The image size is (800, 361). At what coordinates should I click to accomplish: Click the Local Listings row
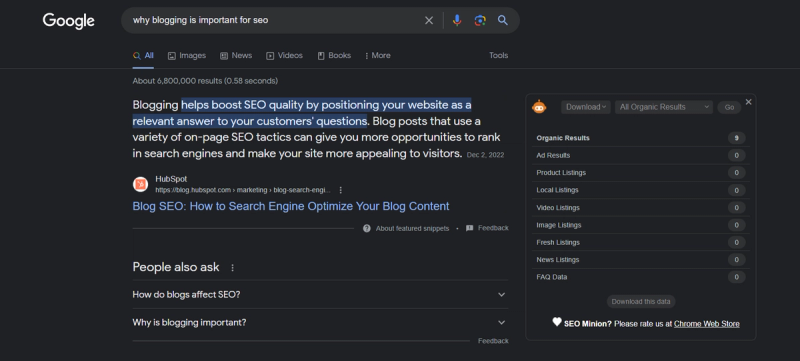[x=641, y=190]
